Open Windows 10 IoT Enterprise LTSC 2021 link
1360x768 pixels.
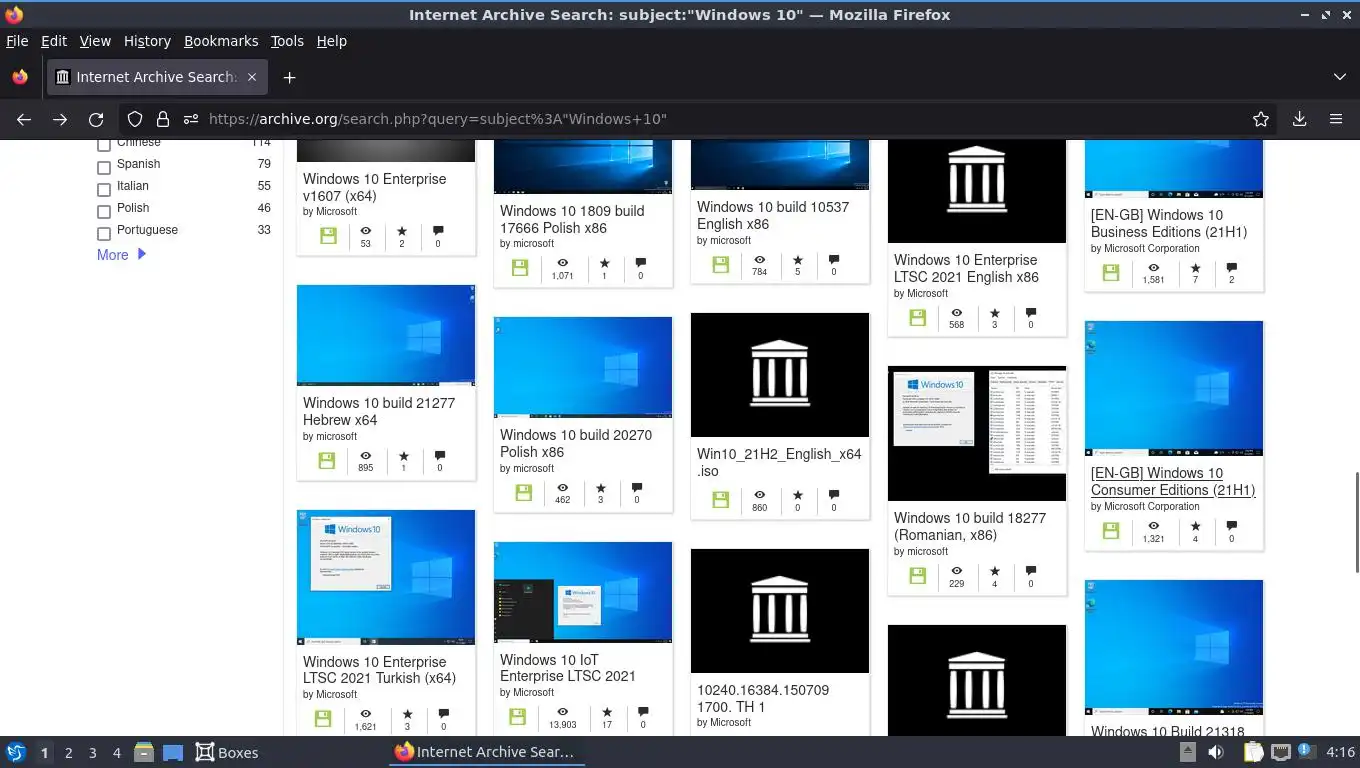[568, 667]
